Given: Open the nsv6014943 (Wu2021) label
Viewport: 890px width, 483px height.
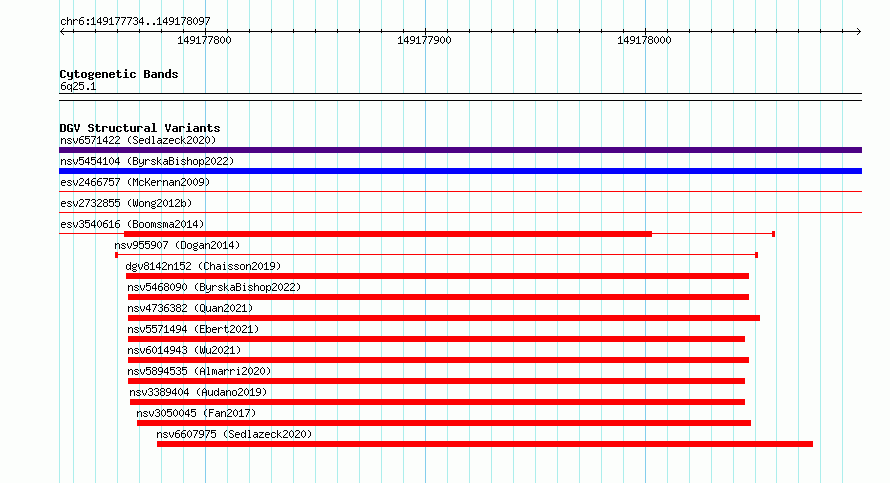Looking at the screenshot, I should point(184,350).
